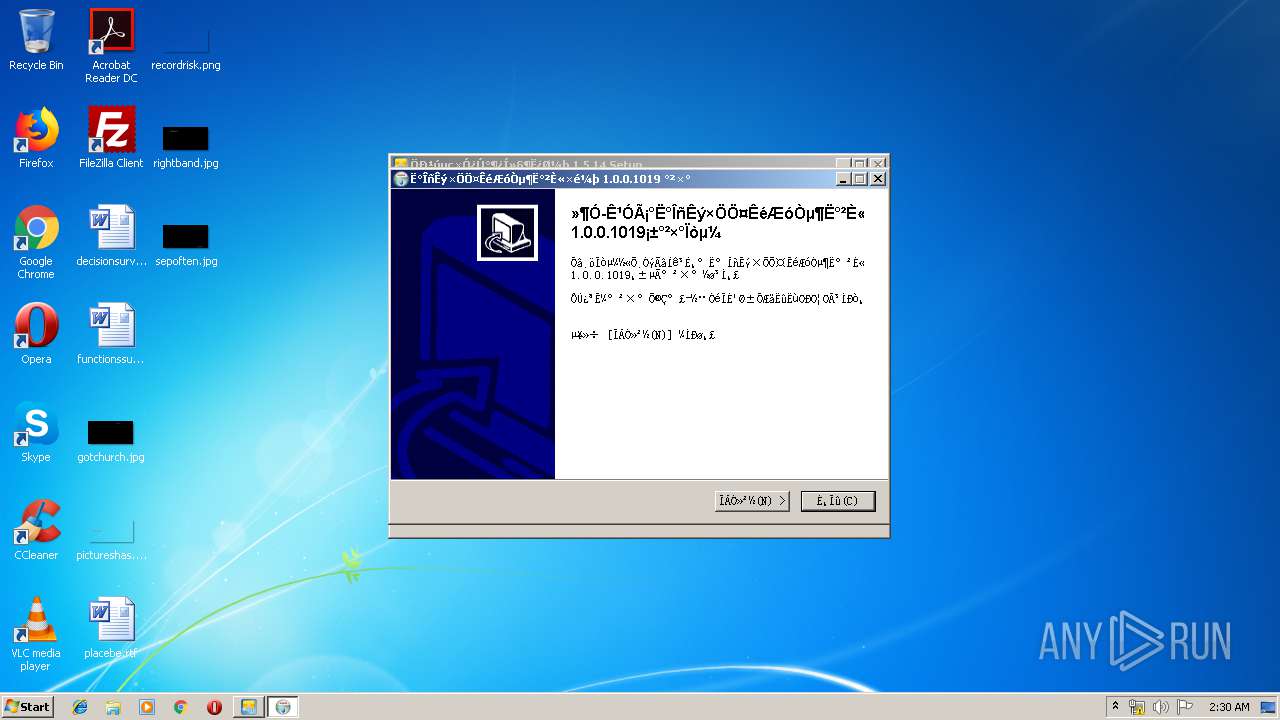Open CCleaner desktop shortcut
This screenshot has height=720, width=1280.
(36, 530)
